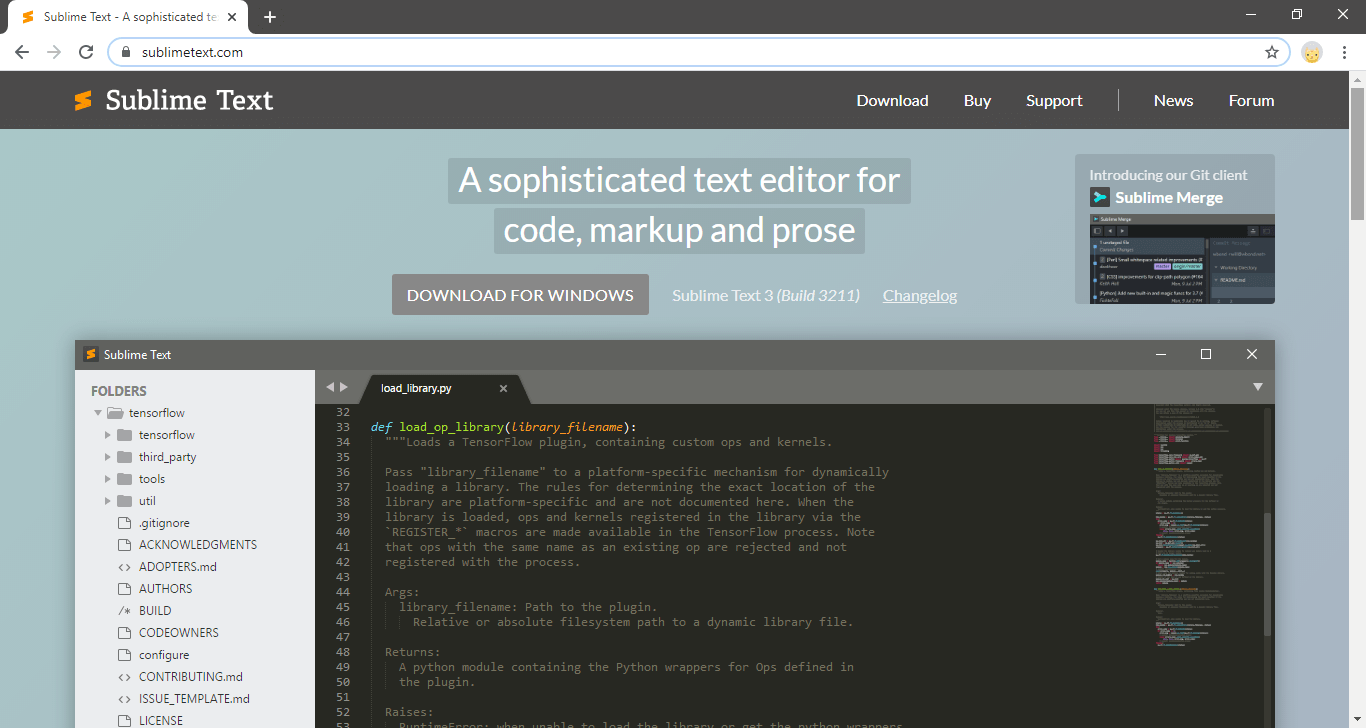Open a new tab with the plus button
Image resolution: width=1366 pixels, height=728 pixels.
coord(269,17)
